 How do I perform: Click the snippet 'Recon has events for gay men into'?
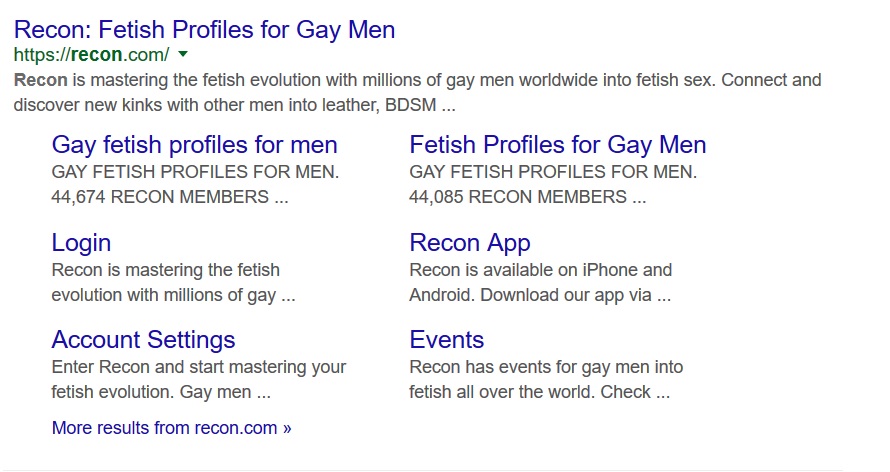546,367
